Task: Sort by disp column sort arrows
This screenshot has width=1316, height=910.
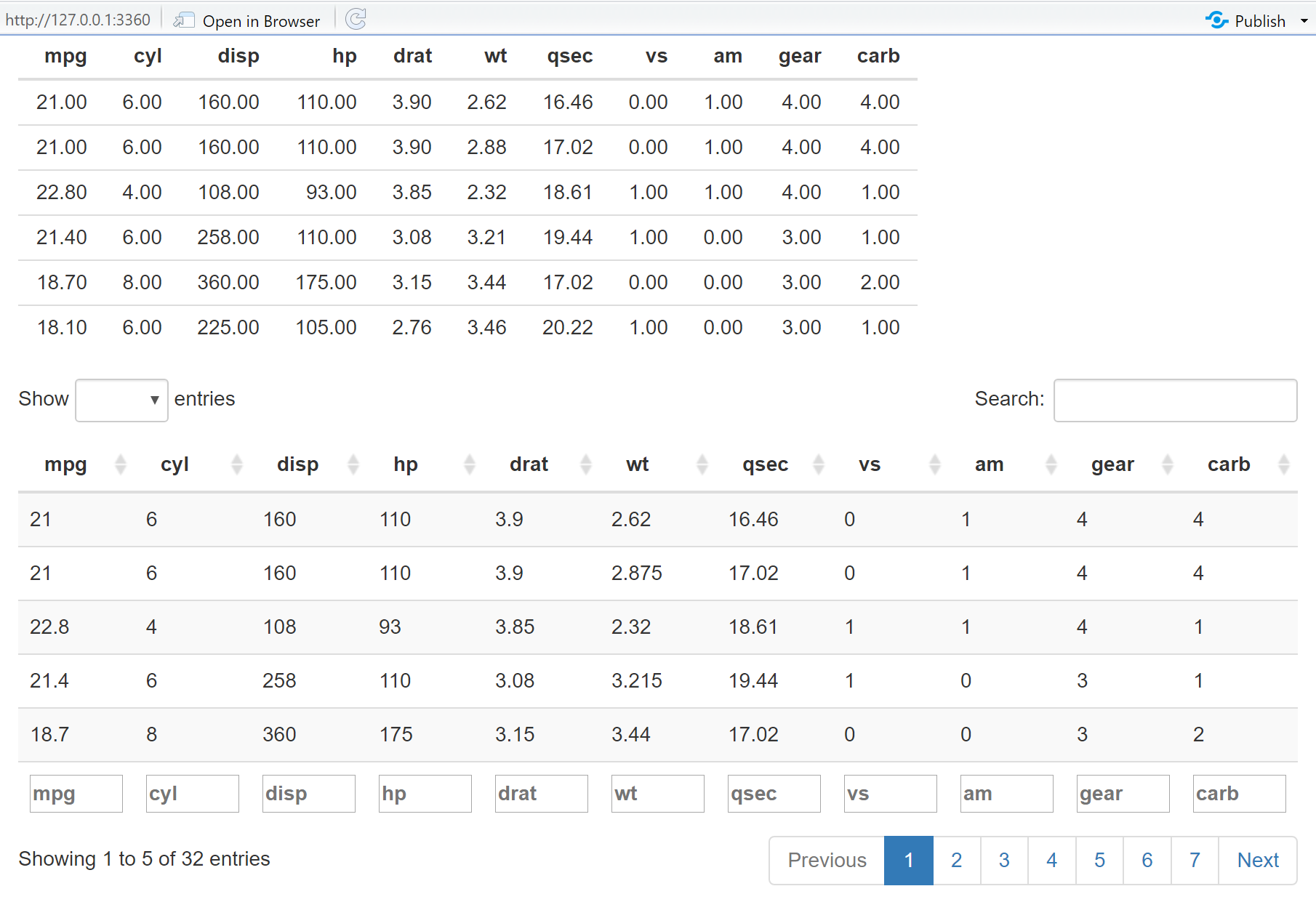Action: click(353, 464)
